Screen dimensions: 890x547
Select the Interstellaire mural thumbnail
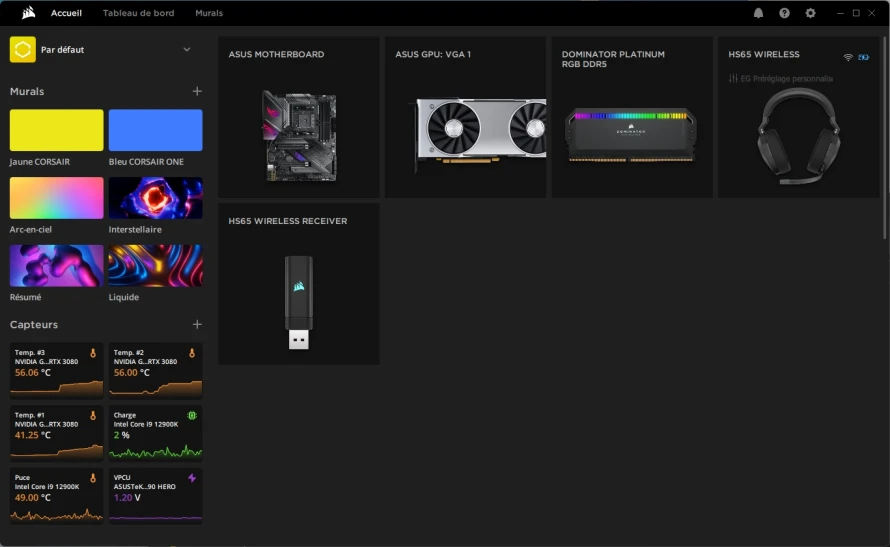pyautogui.click(x=156, y=197)
